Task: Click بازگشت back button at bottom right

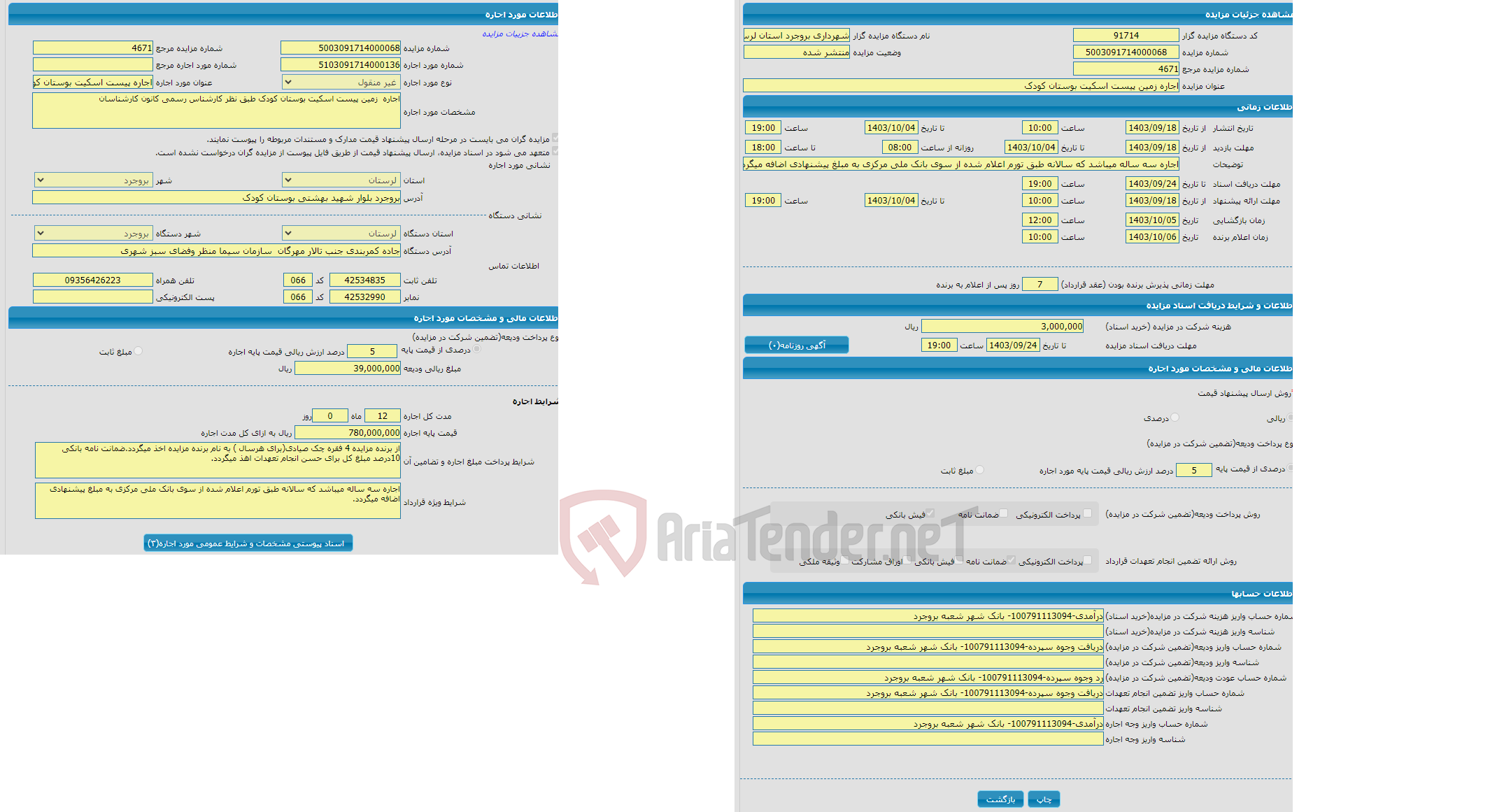Action: (1000, 797)
